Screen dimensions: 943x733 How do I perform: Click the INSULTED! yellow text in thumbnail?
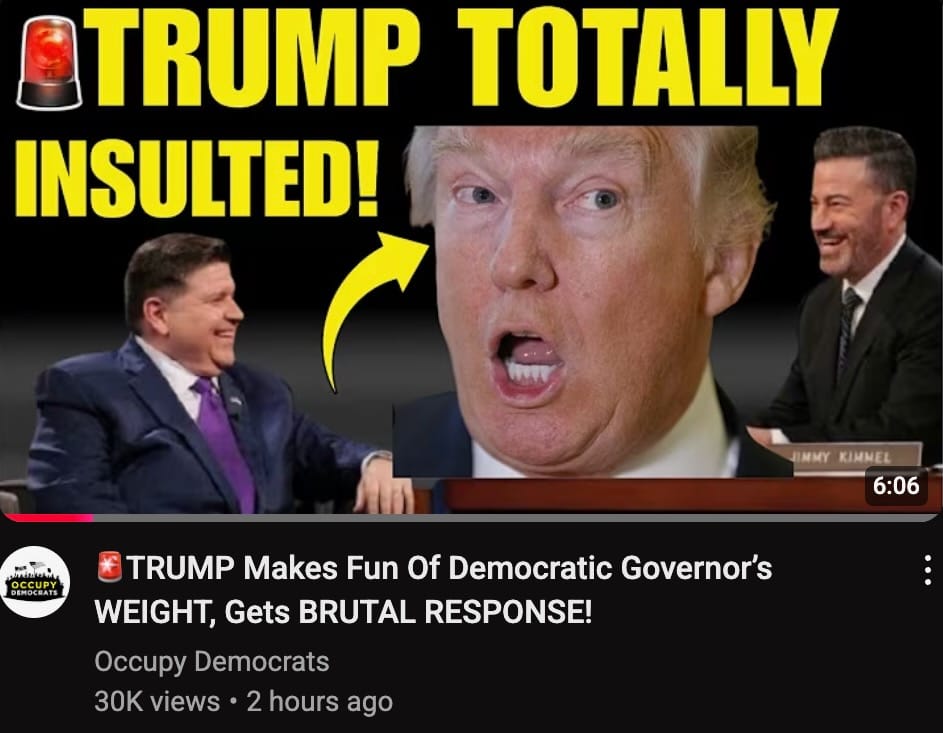(x=196, y=179)
